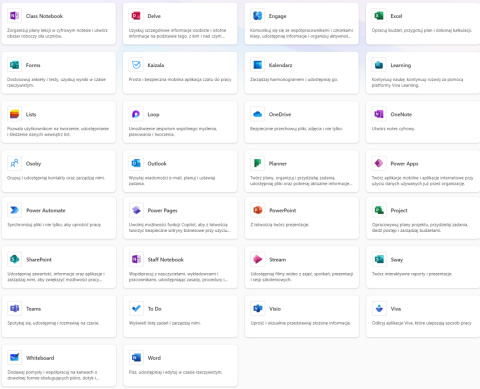Click the Loop description text
Viewport: 480px width, 389px height.
[x=173, y=131]
